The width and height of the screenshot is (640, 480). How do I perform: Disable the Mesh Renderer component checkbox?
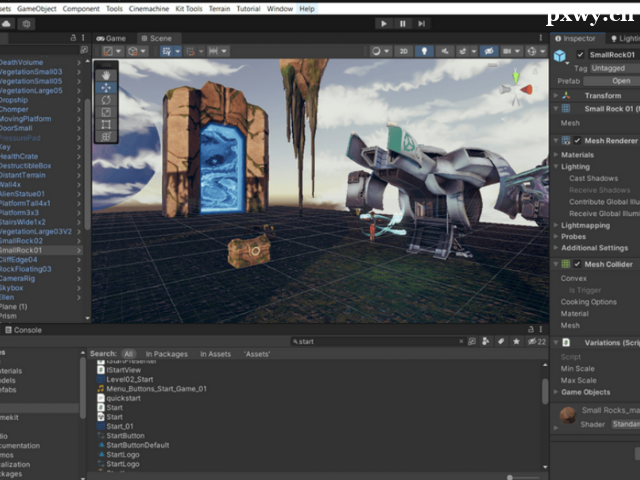(577, 141)
